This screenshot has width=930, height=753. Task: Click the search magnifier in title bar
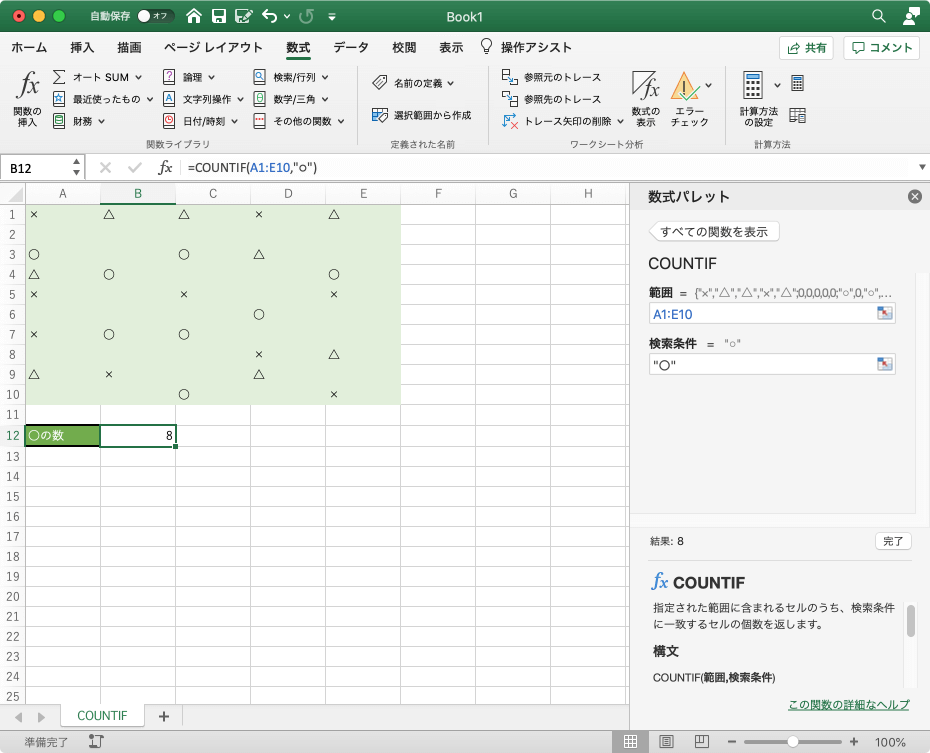click(879, 16)
